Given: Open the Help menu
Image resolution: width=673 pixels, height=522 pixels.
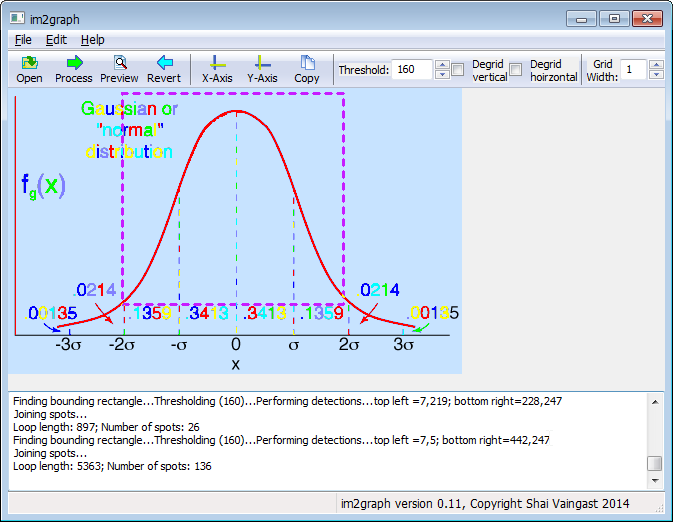Looking at the screenshot, I should [x=93, y=40].
